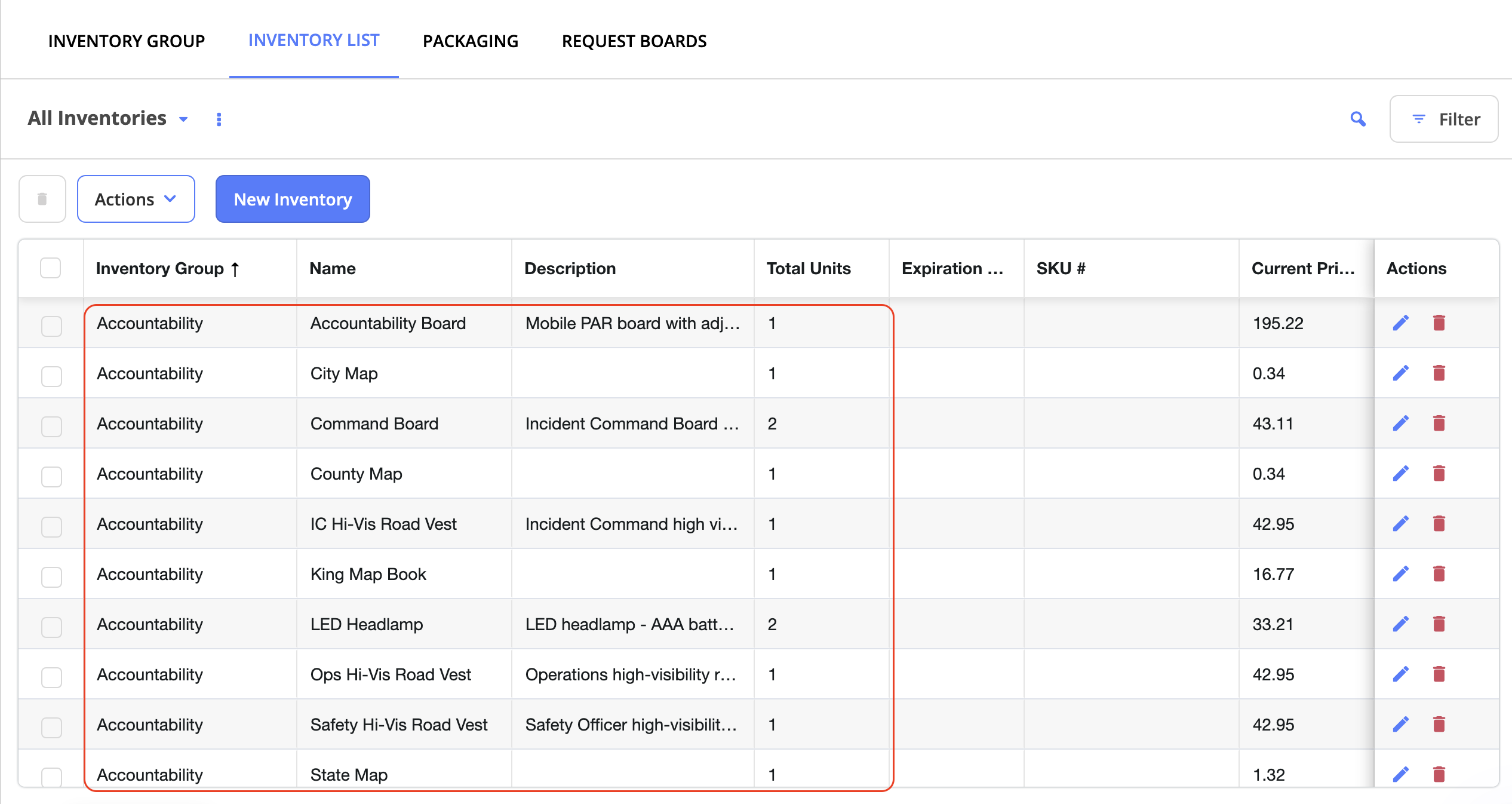Screen dimensions: 1512x804
Task: Edit the County Map row
Action: [1401, 474]
